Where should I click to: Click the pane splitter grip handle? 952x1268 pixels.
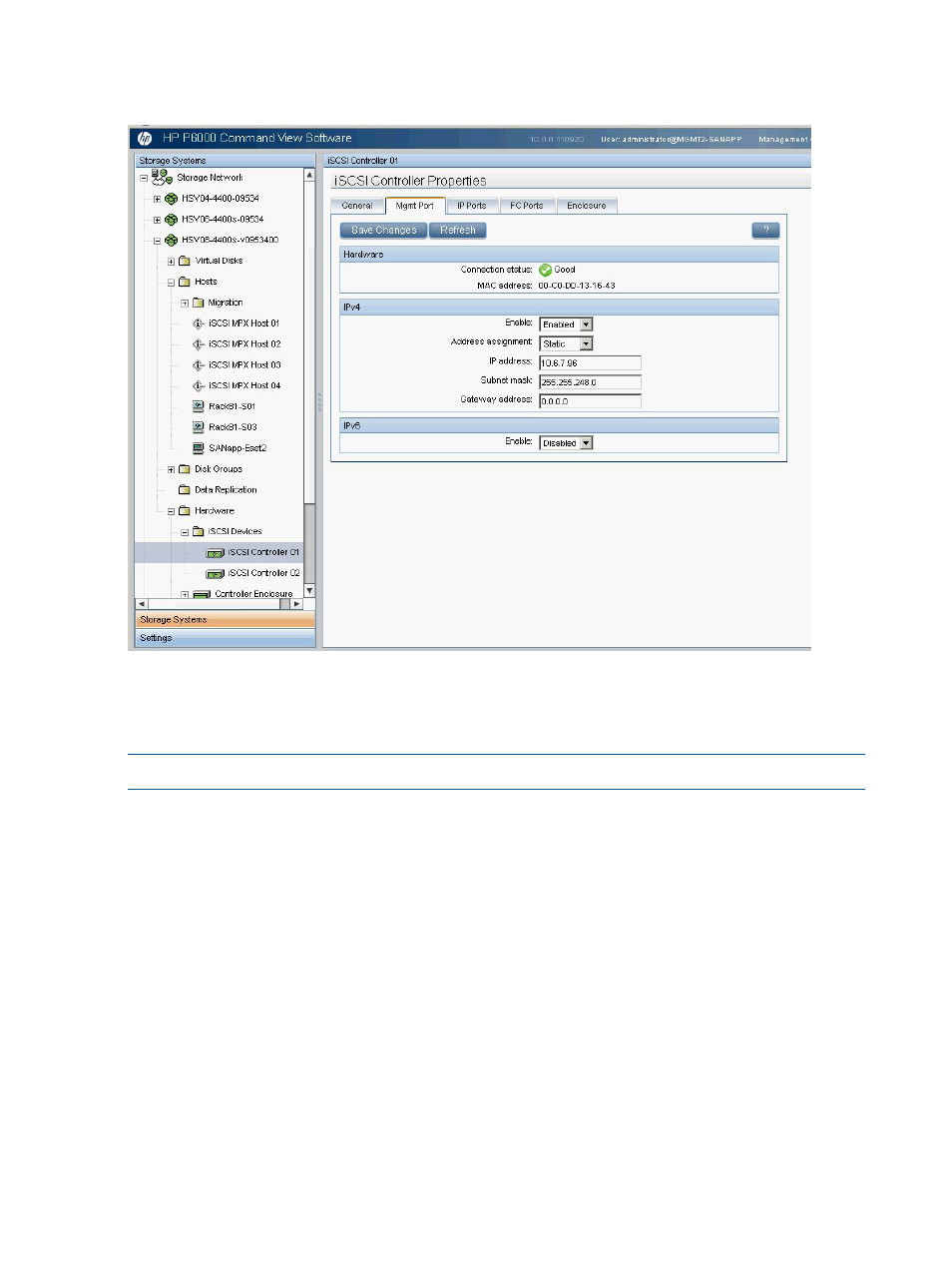320,403
